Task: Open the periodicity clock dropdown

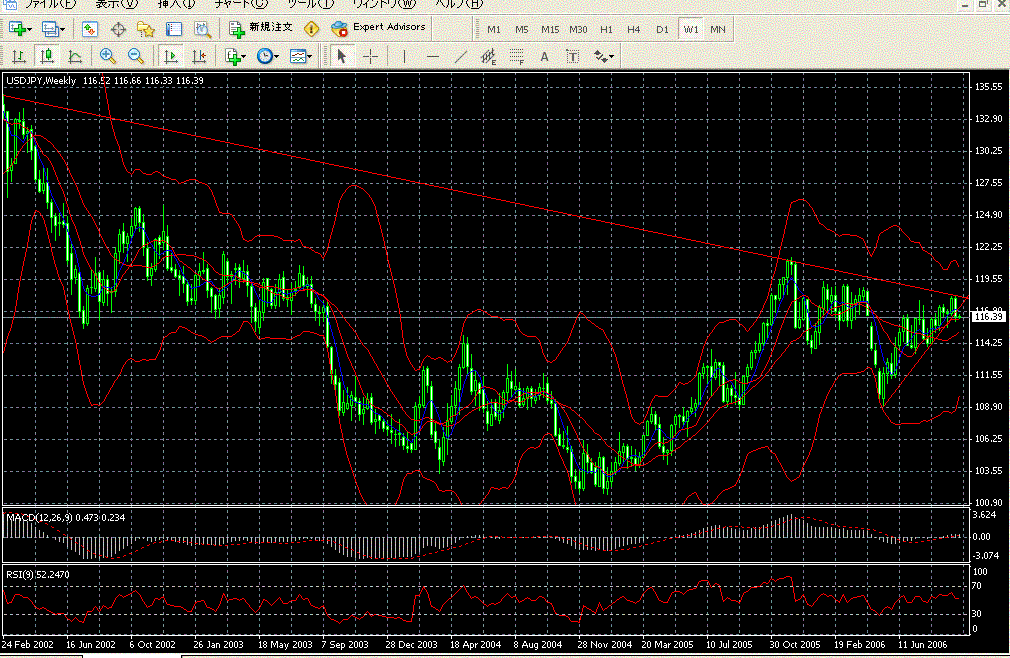Action: pos(268,57)
